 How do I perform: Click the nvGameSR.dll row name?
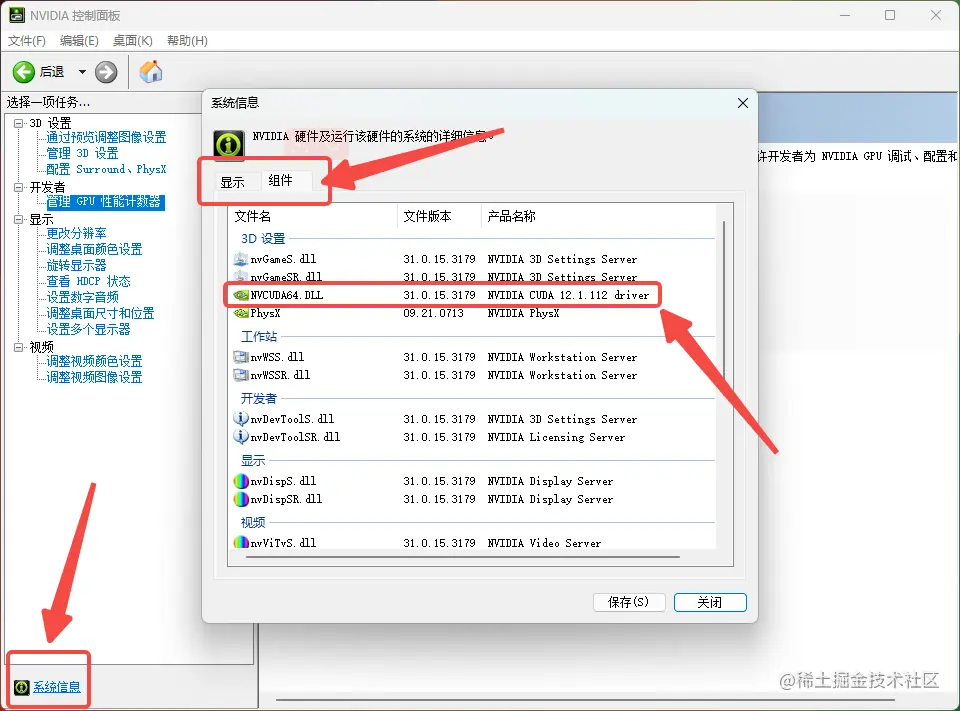(286, 277)
